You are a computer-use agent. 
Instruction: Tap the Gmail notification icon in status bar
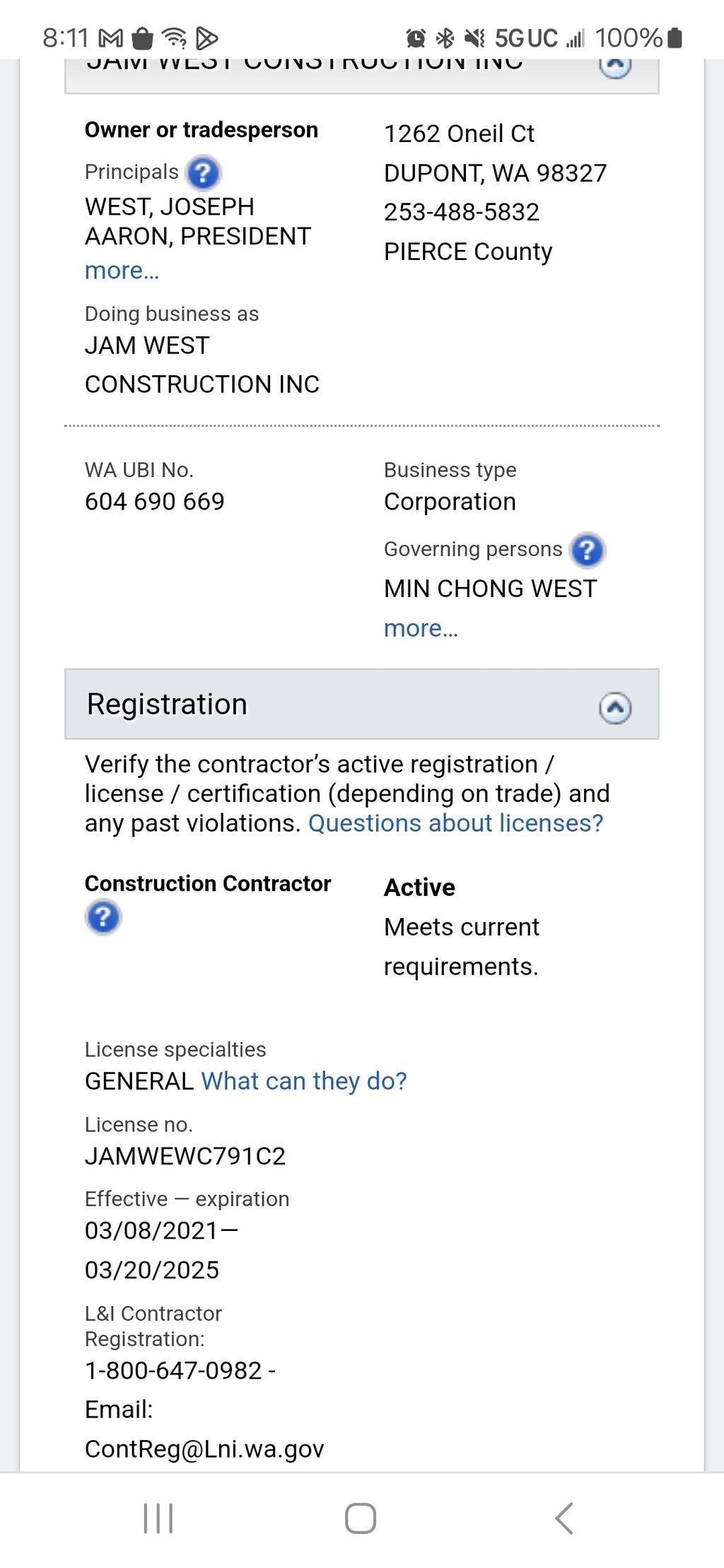coord(110,38)
